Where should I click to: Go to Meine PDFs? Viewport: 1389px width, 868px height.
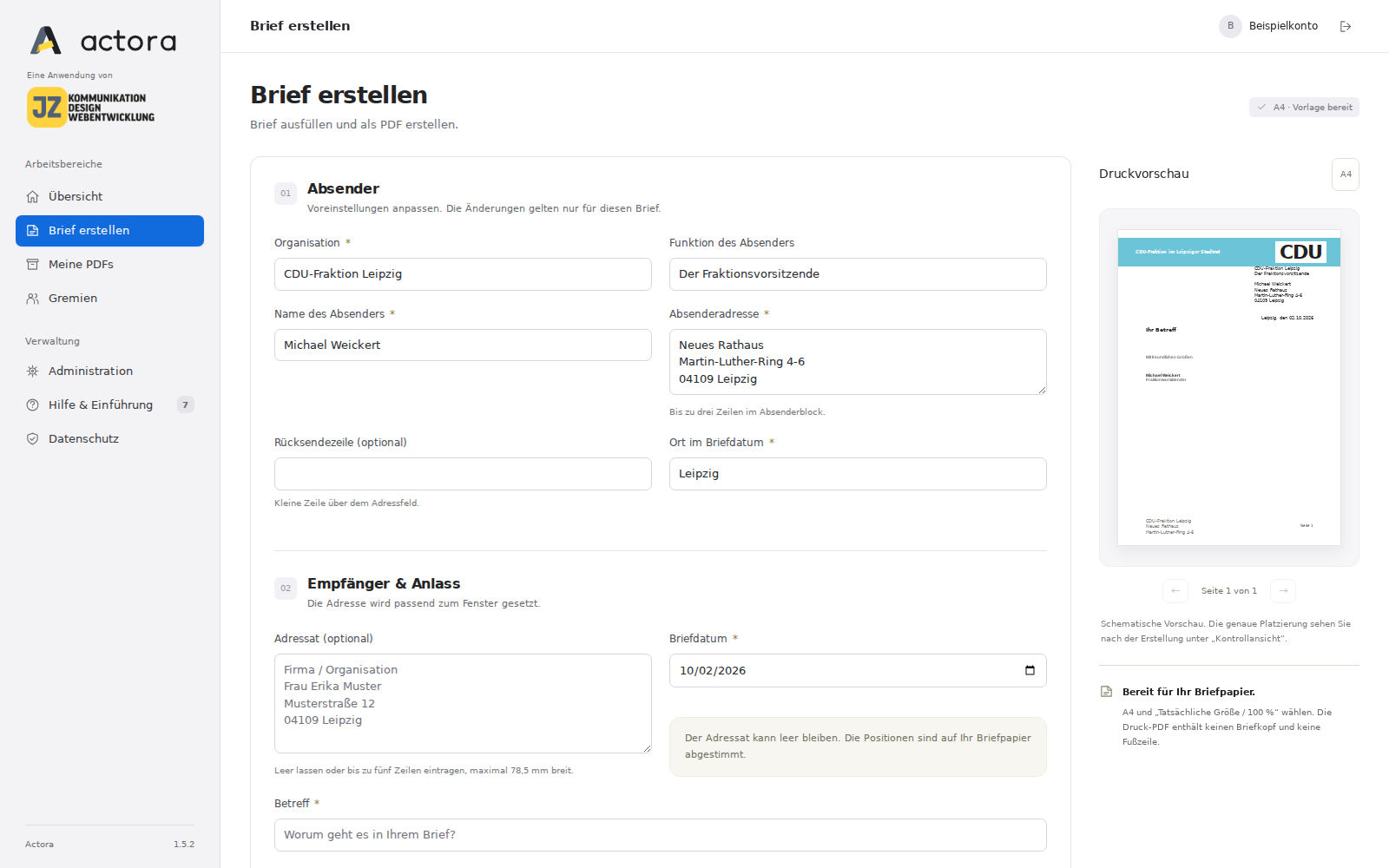click(109, 265)
